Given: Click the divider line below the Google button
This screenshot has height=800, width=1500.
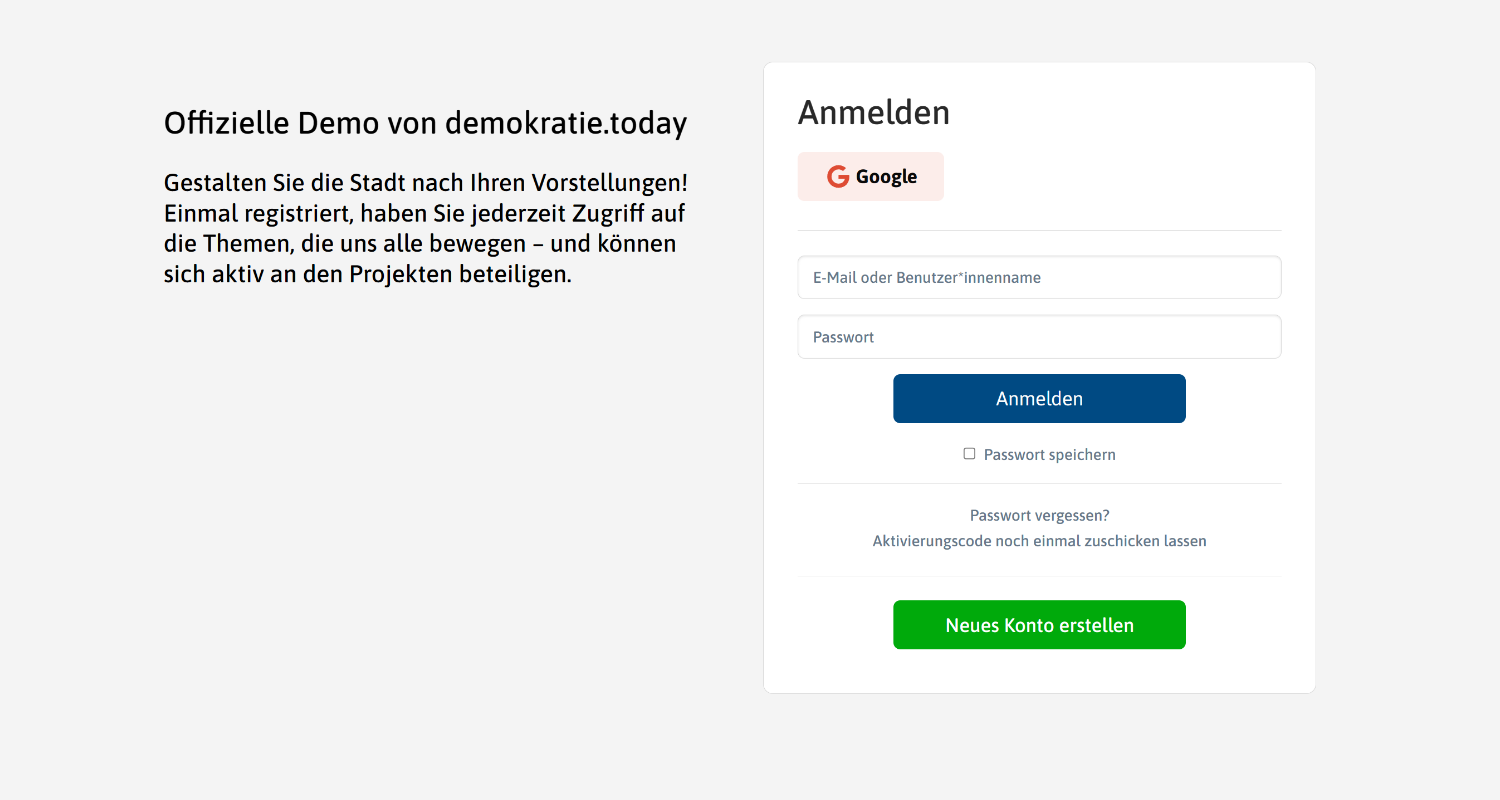Looking at the screenshot, I should click(1039, 230).
